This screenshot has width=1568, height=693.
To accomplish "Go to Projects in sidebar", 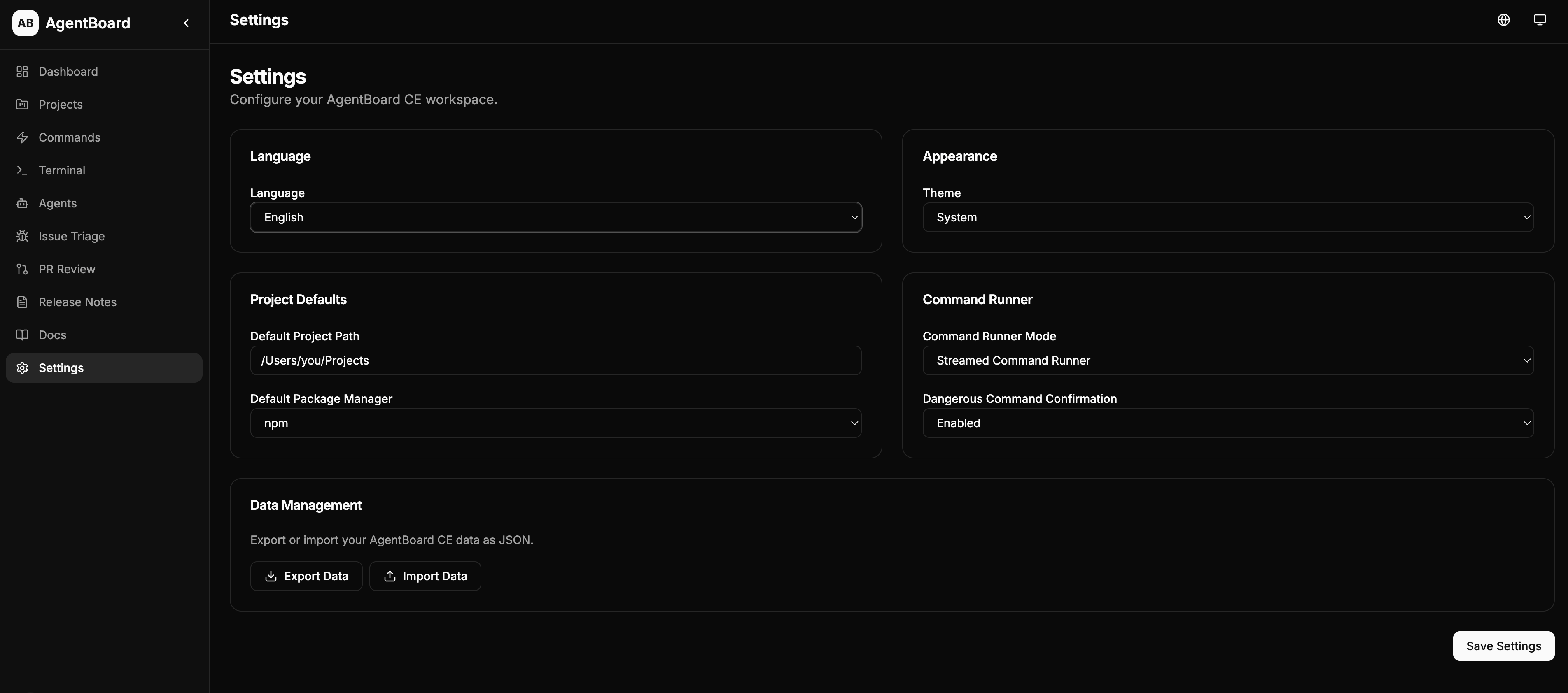I will click(104, 105).
